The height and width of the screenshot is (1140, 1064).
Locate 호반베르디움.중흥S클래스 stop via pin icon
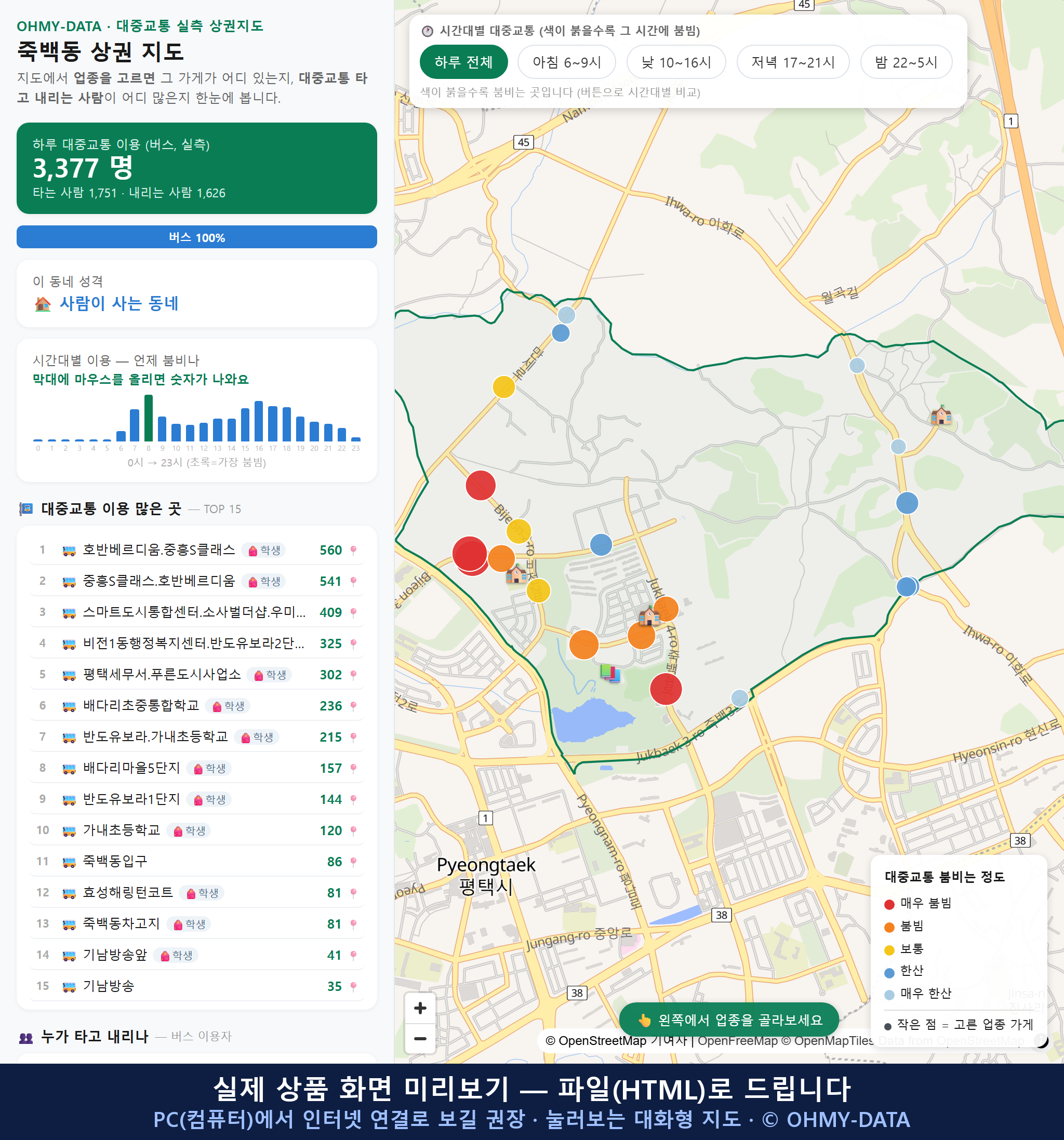pyautogui.click(x=353, y=551)
